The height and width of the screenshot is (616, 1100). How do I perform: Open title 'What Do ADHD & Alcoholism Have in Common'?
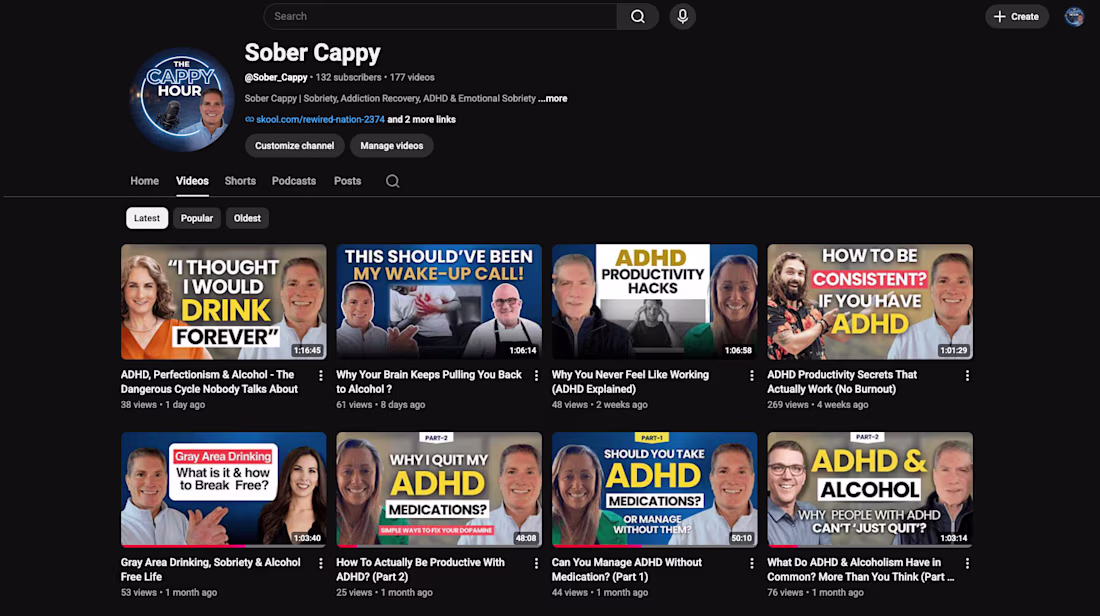coord(860,569)
